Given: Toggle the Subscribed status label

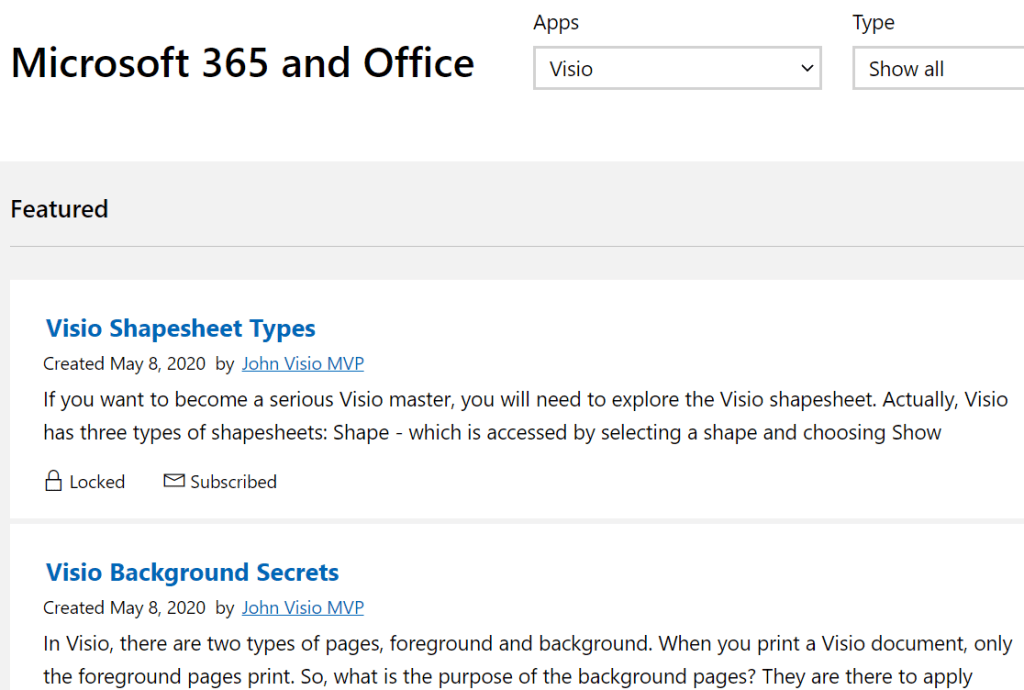Looking at the screenshot, I should point(233,482).
